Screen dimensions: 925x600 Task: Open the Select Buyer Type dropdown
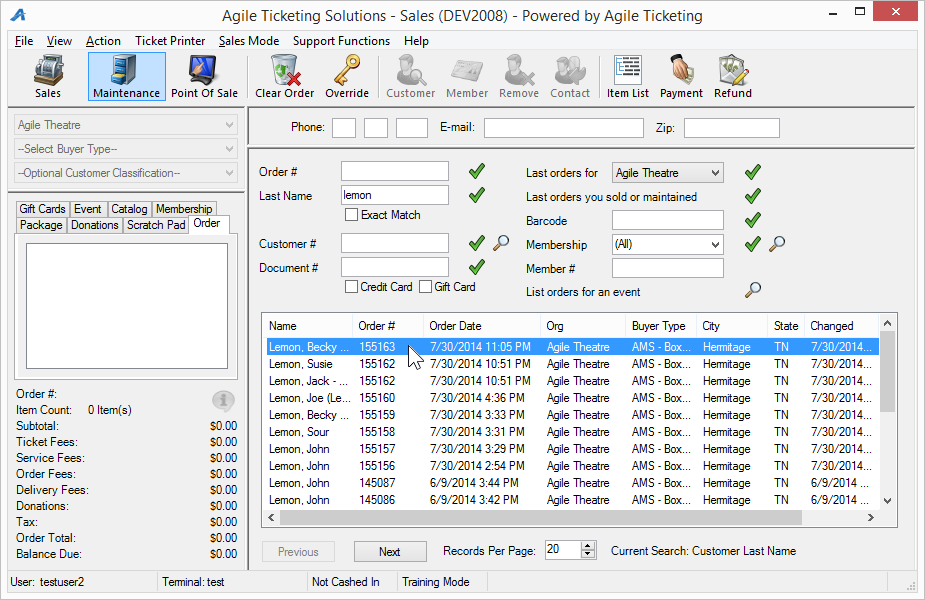pos(126,149)
